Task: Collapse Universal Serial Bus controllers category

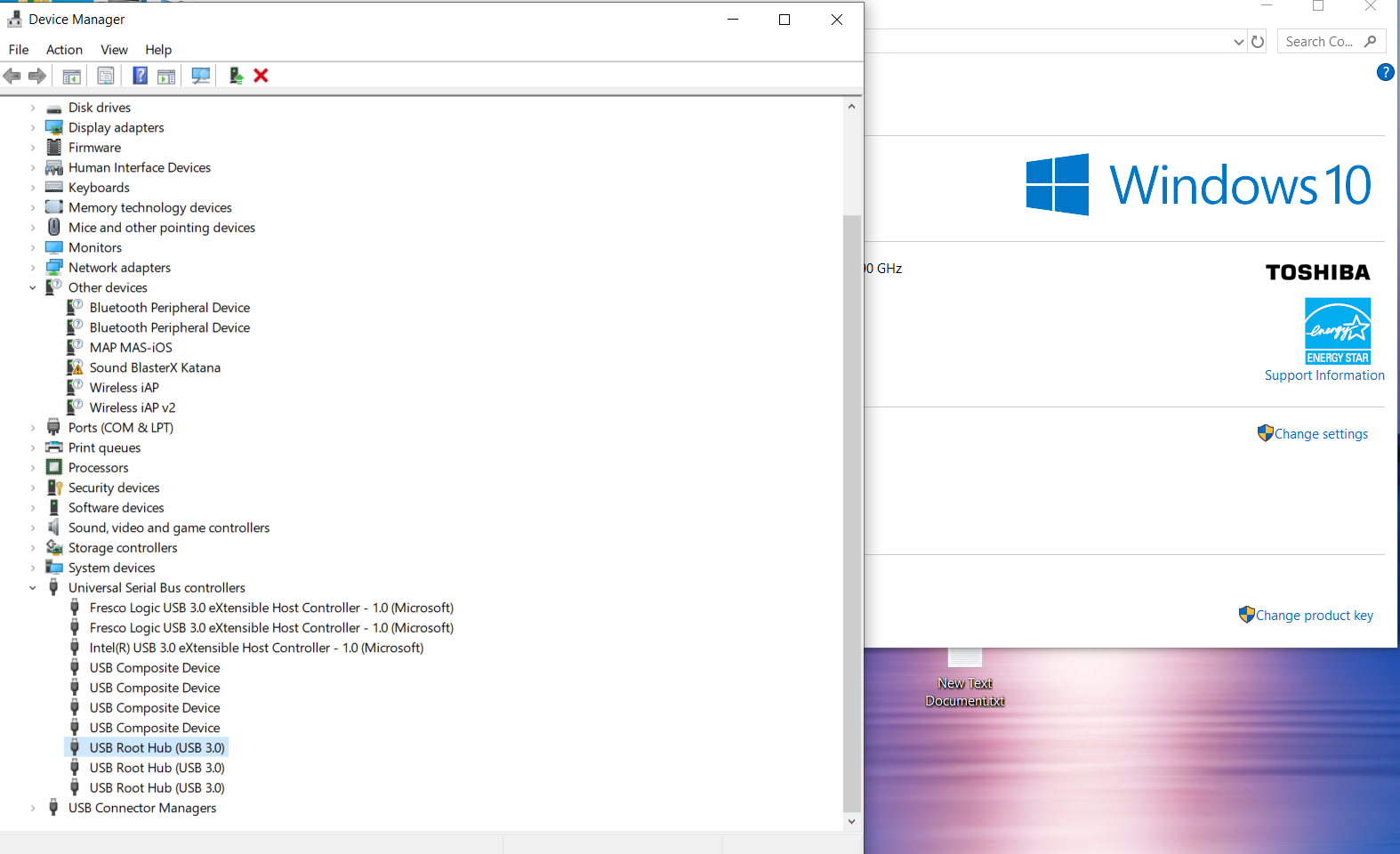Action: 33,588
